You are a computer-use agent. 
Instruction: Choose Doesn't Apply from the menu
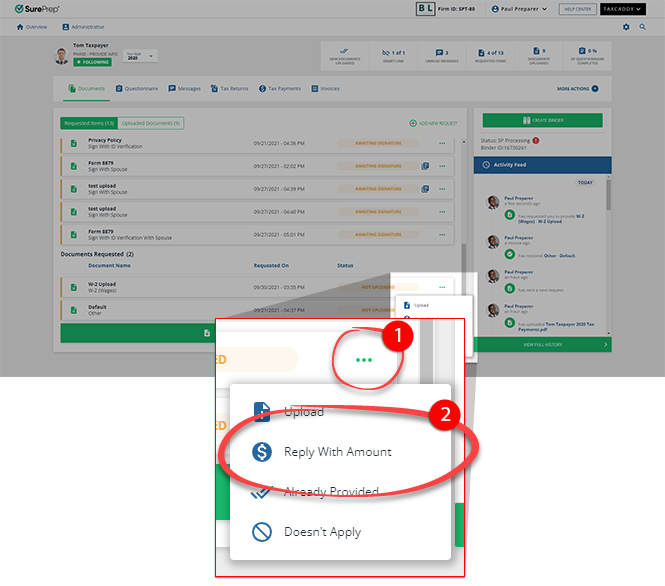[x=322, y=532]
